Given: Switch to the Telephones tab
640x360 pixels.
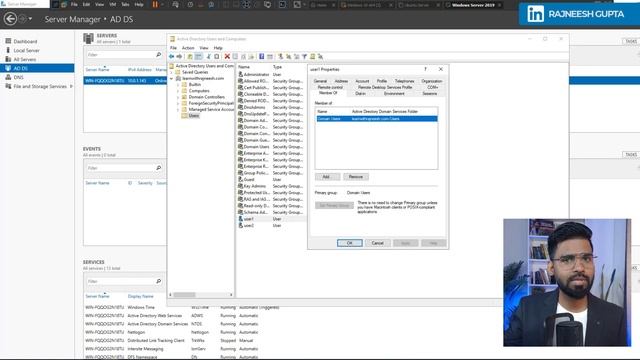Looking at the screenshot, I should (404, 81).
